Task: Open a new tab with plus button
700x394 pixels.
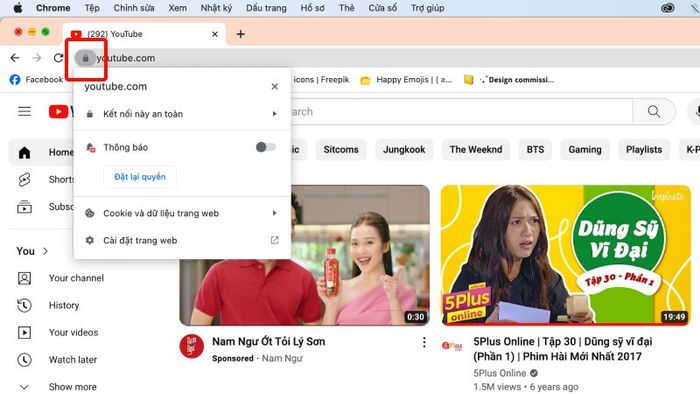Action: (x=241, y=34)
